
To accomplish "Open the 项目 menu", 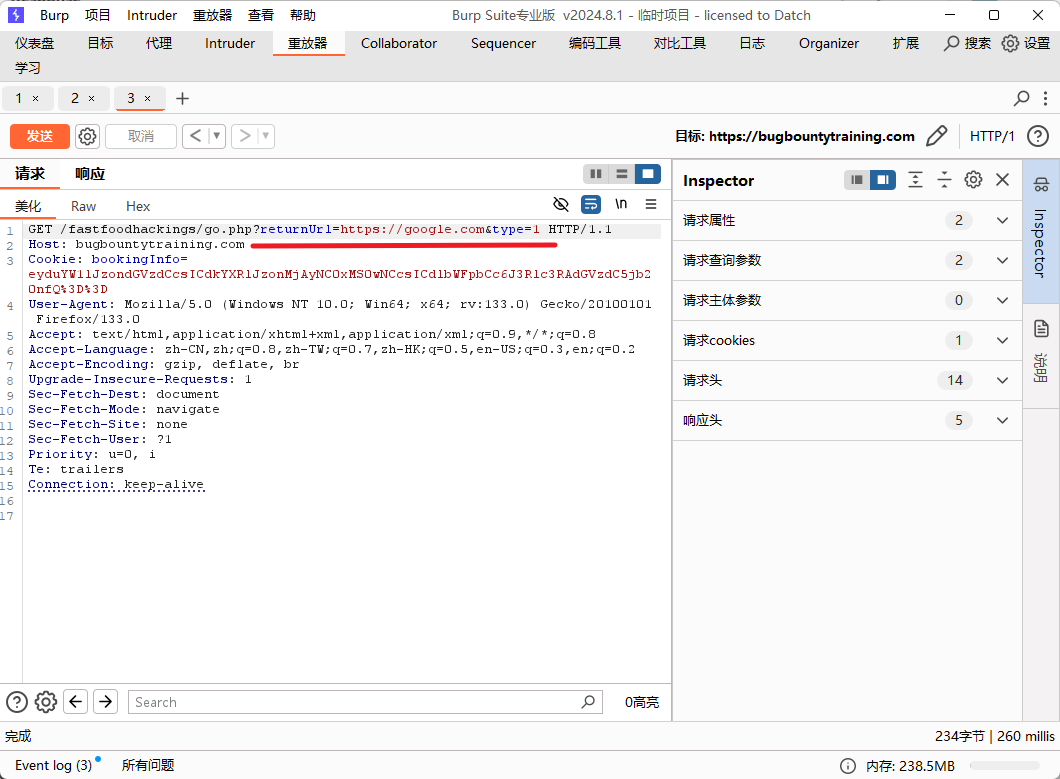I will 97,15.
